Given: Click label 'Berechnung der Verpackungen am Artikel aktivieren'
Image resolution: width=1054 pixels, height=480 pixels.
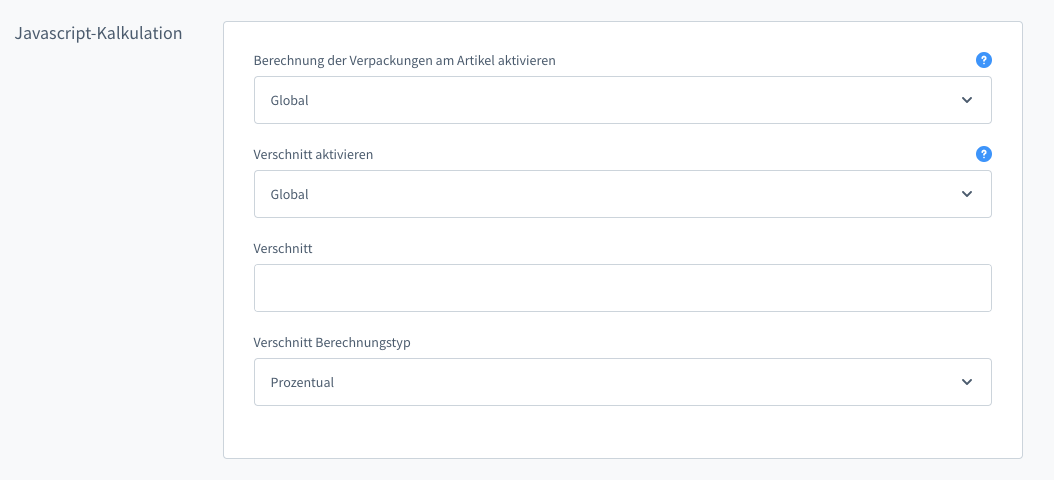Looking at the screenshot, I should tap(404, 61).
